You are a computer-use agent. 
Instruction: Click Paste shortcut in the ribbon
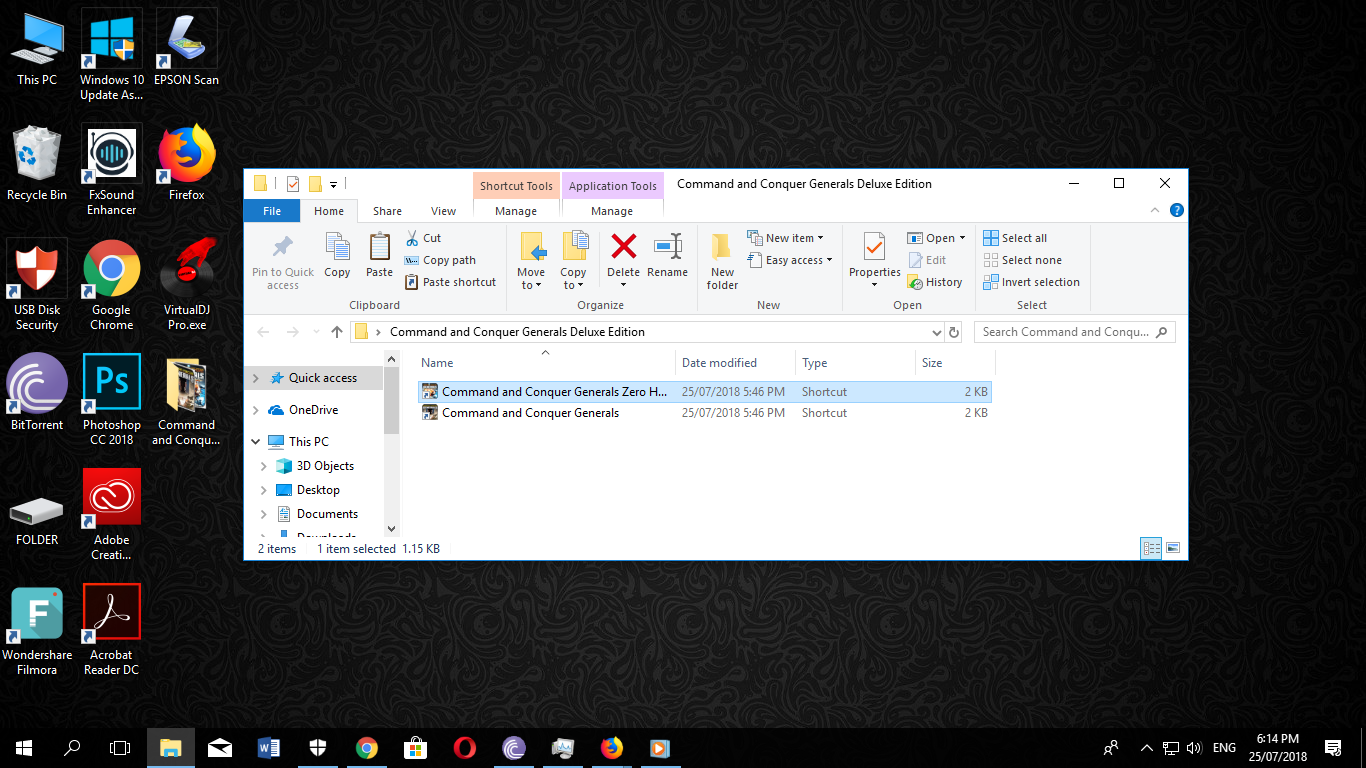pos(450,282)
